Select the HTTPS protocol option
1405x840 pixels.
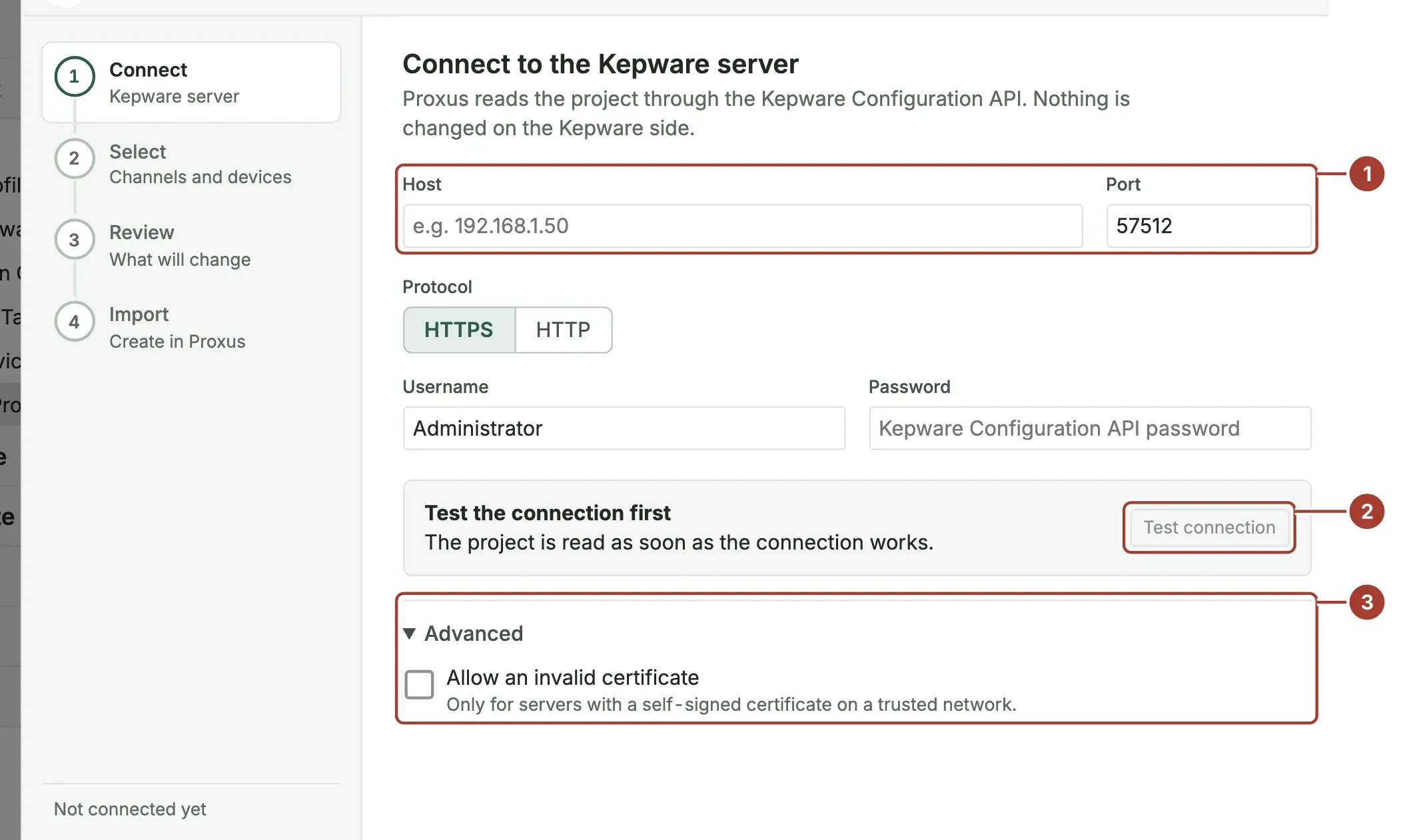[459, 330]
